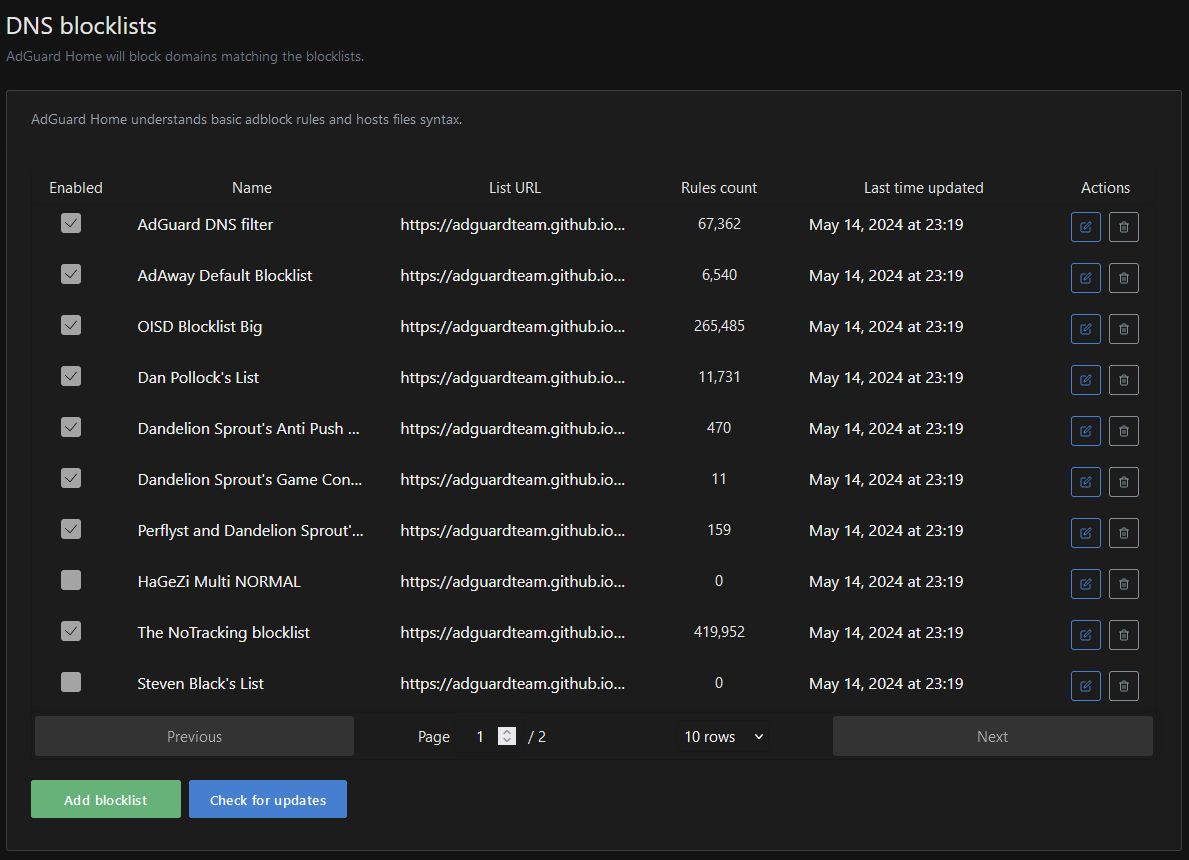Click the AdGuard DNS filter list URL
This screenshot has height=860, width=1189.
click(x=513, y=224)
